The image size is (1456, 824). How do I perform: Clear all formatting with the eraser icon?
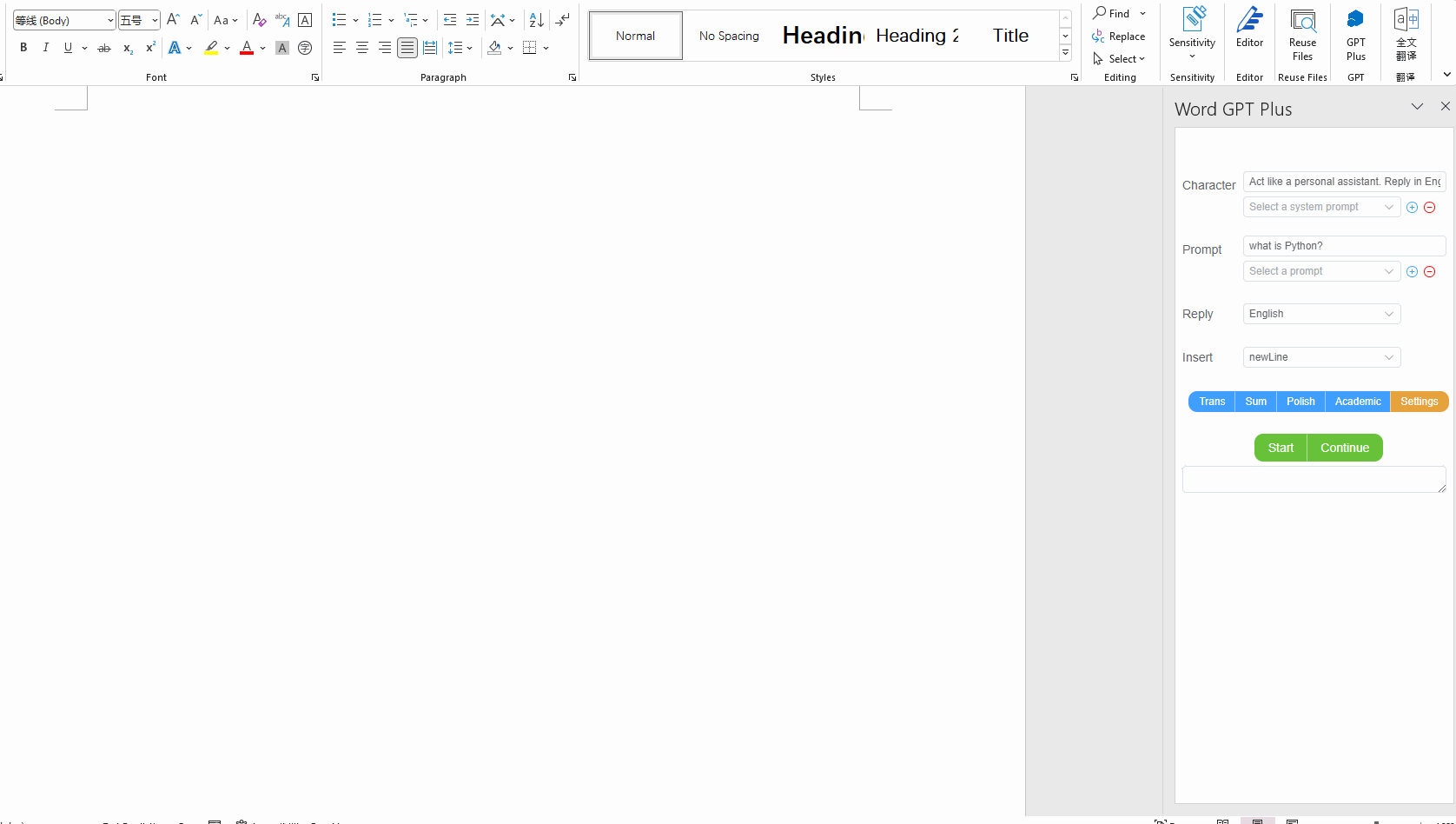tap(259, 20)
